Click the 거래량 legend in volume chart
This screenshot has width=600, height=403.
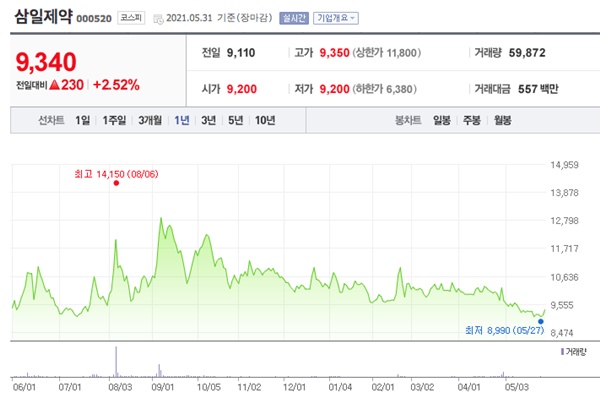(x=573, y=352)
